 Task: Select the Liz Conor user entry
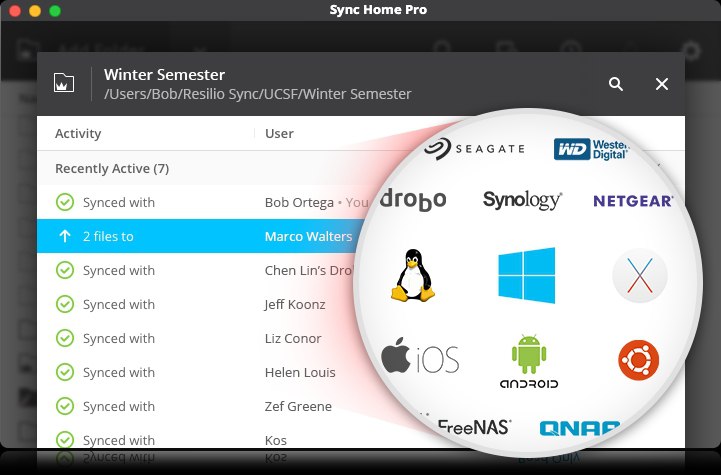coord(293,338)
